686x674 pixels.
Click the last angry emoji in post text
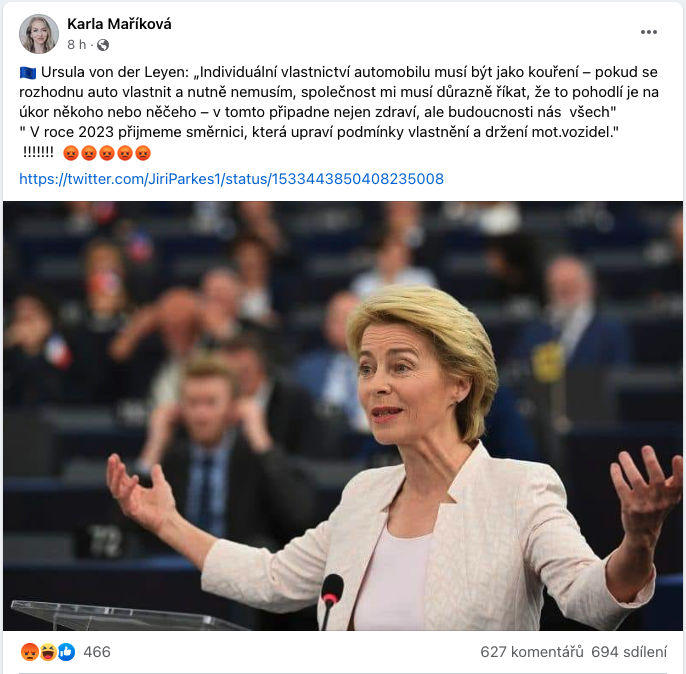(143, 153)
